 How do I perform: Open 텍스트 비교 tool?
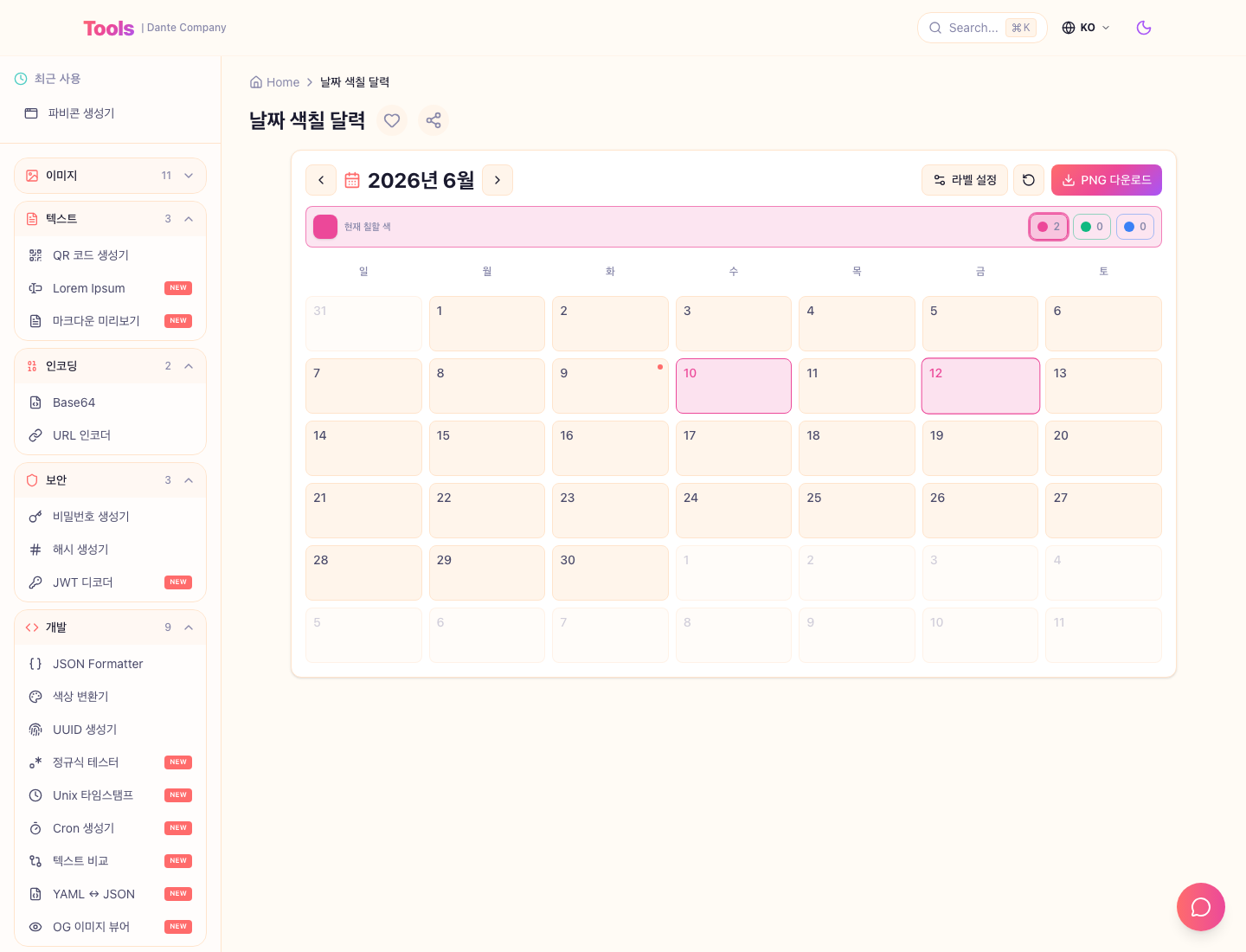[111, 861]
